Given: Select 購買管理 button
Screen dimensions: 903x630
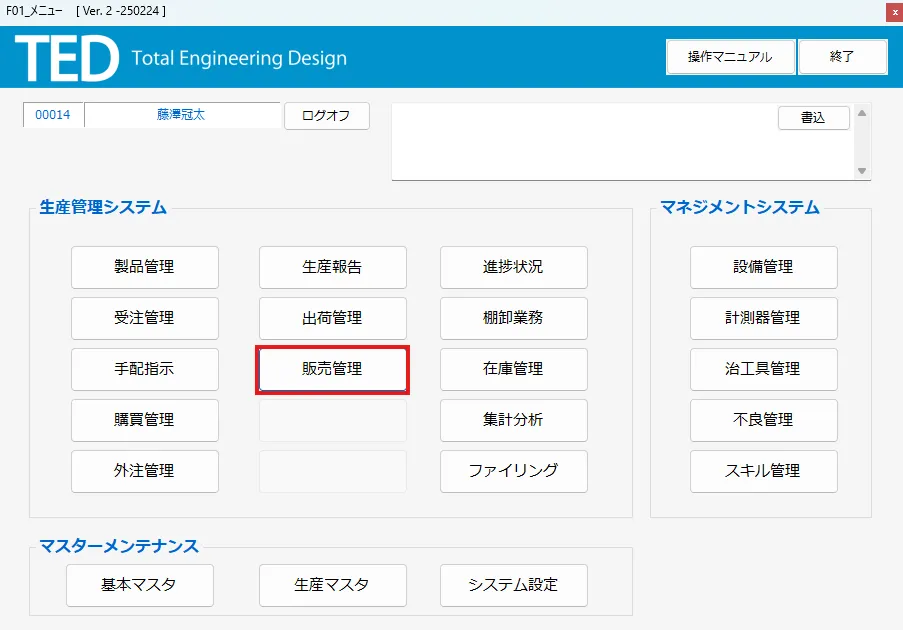Looking at the screenshot, I should [x=145, y=420].
